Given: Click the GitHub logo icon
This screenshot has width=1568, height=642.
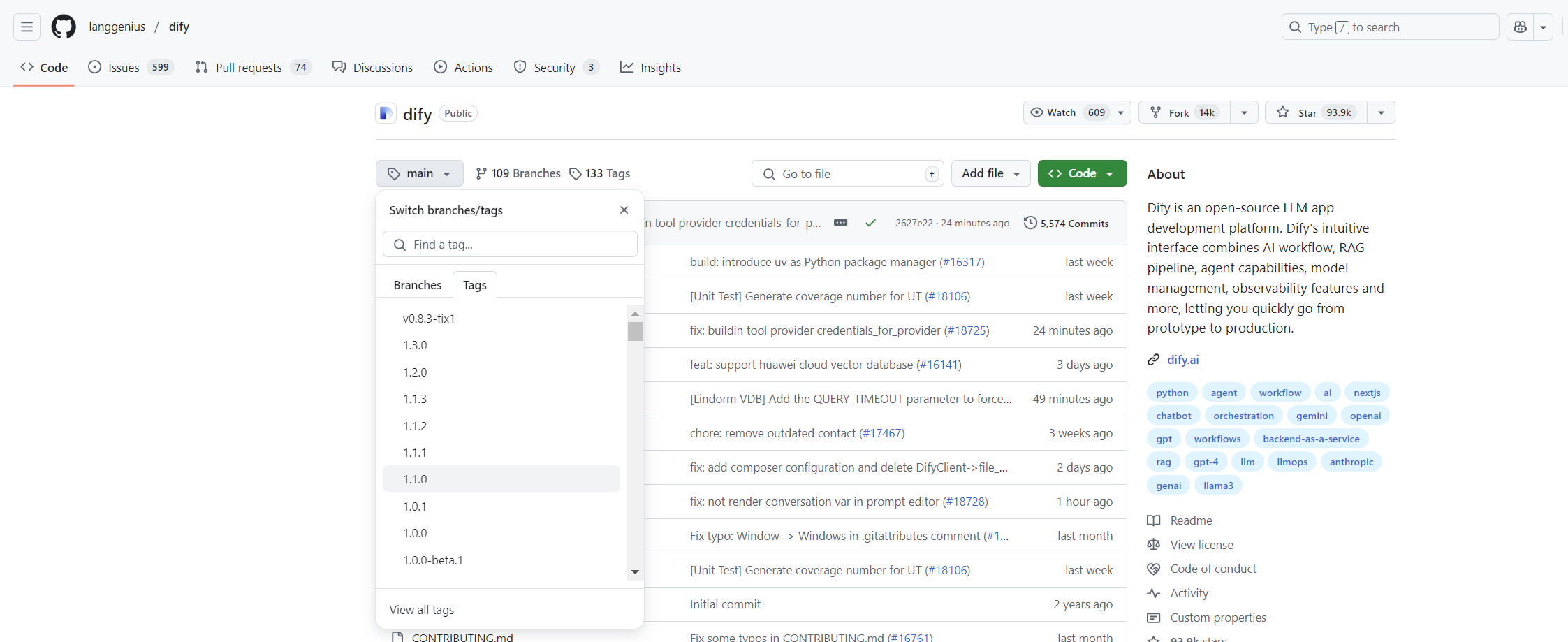Looking at the screenshot, I should (64, 27).
